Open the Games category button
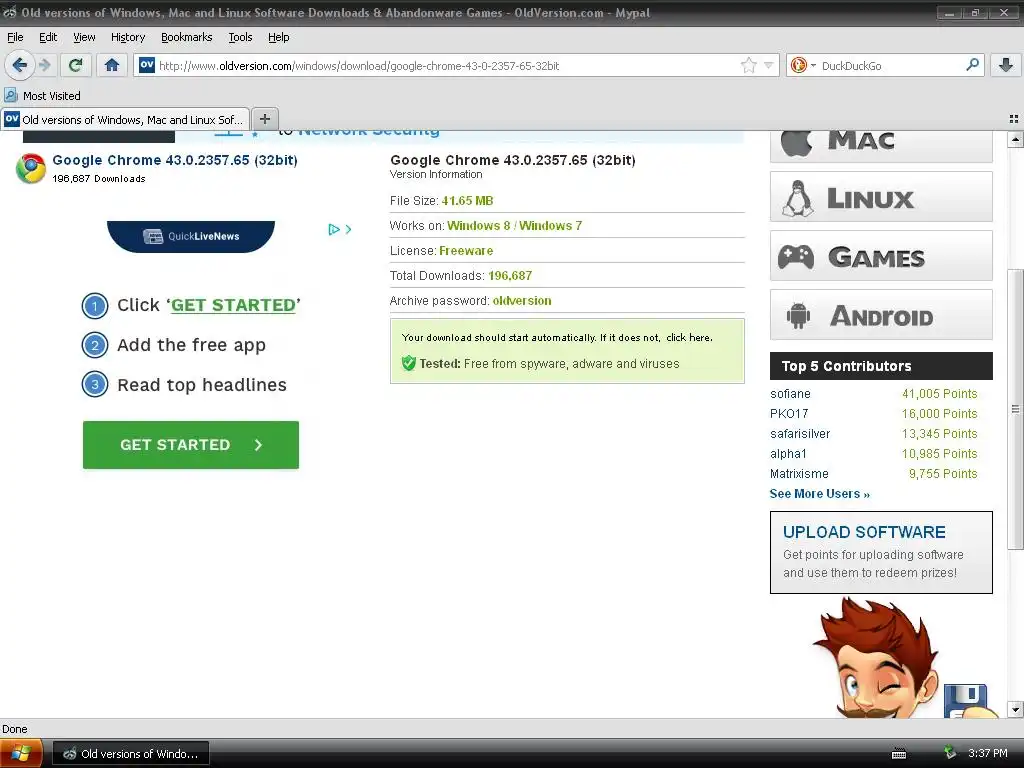 tap(881, 255)
